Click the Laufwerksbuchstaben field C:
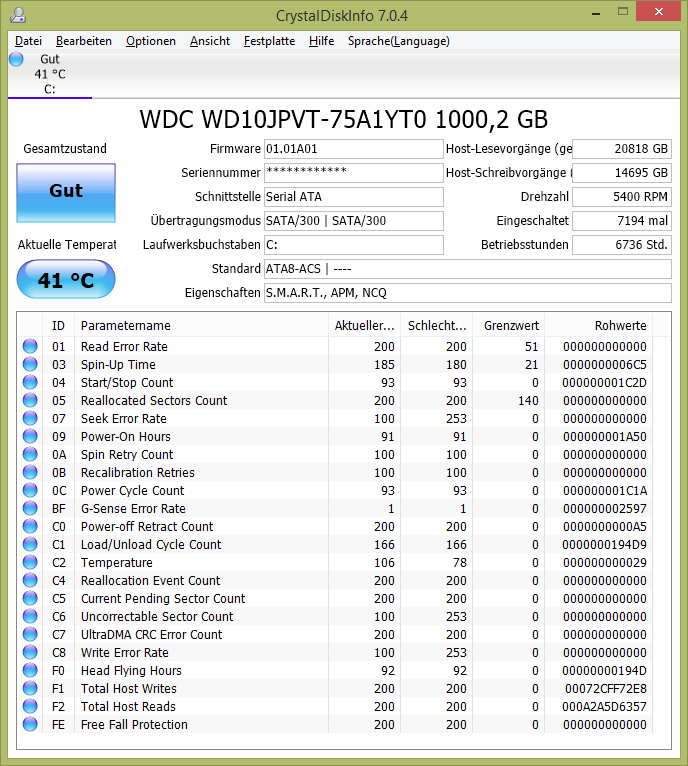 pos(353,245)
